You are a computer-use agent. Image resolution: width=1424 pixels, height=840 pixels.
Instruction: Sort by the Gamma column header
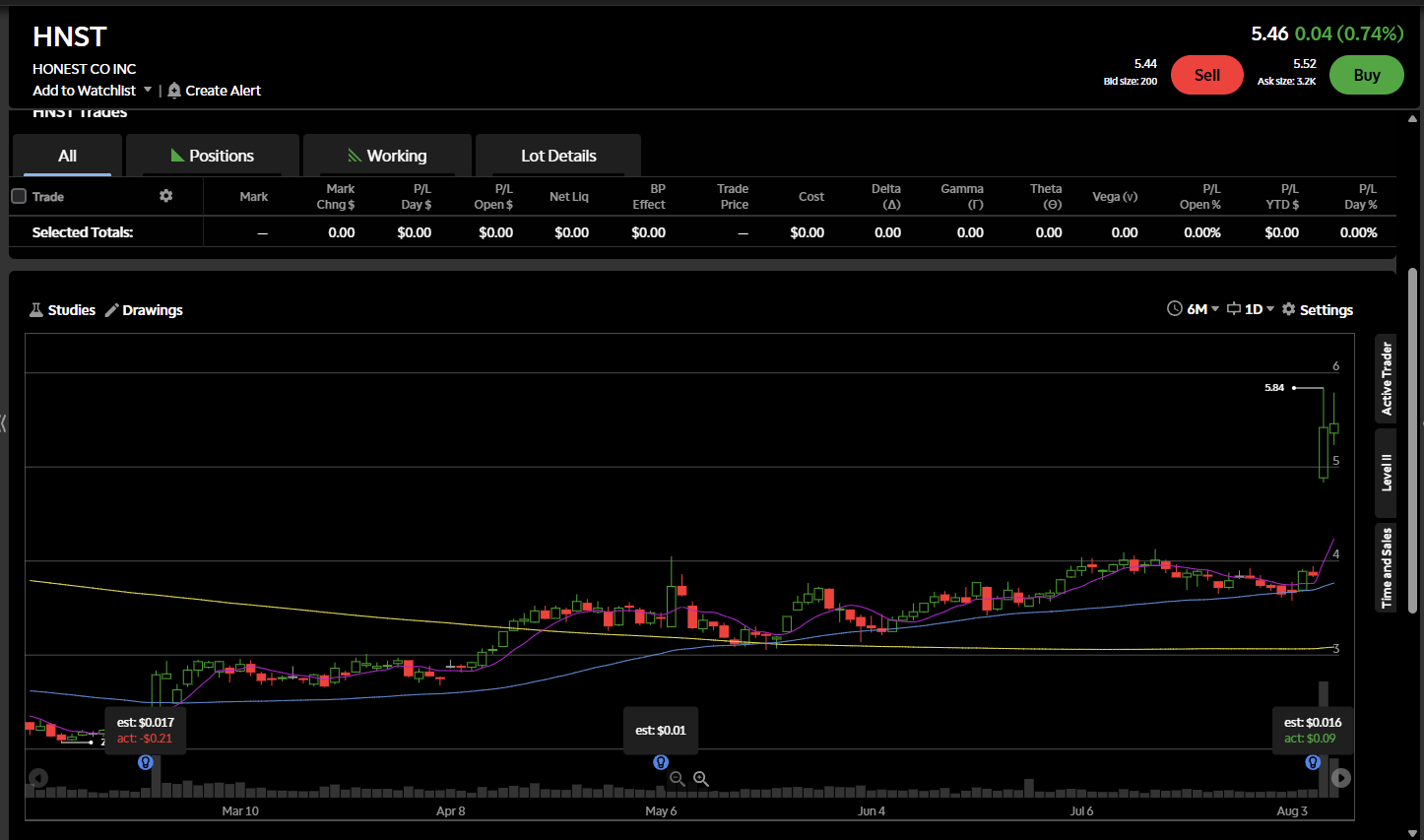(962, 197)
